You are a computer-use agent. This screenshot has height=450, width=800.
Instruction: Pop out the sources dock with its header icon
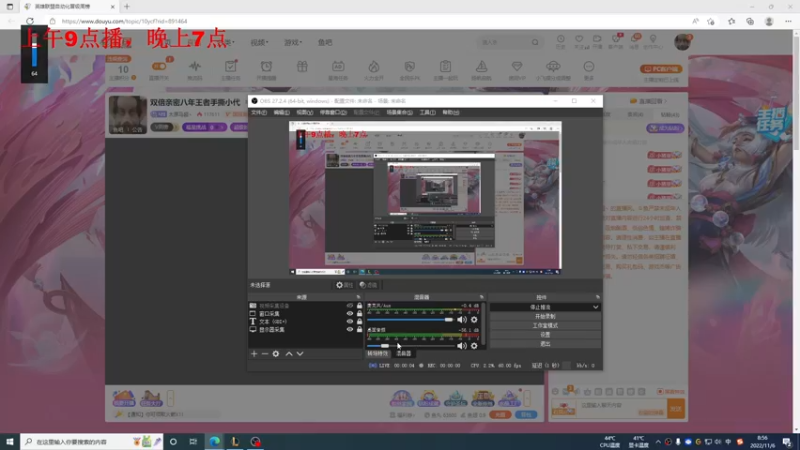coord(358,297)
